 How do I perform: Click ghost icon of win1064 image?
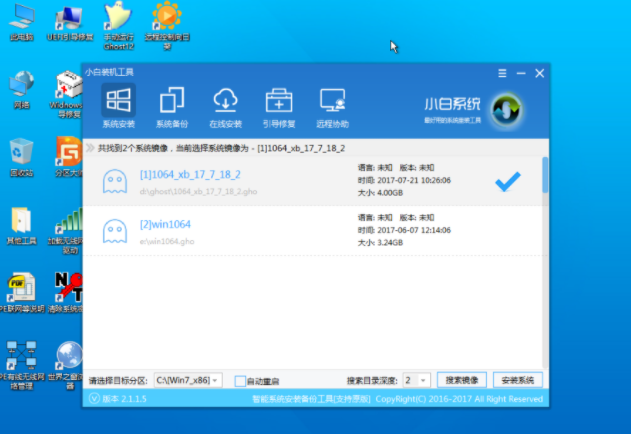click(115, 232)
